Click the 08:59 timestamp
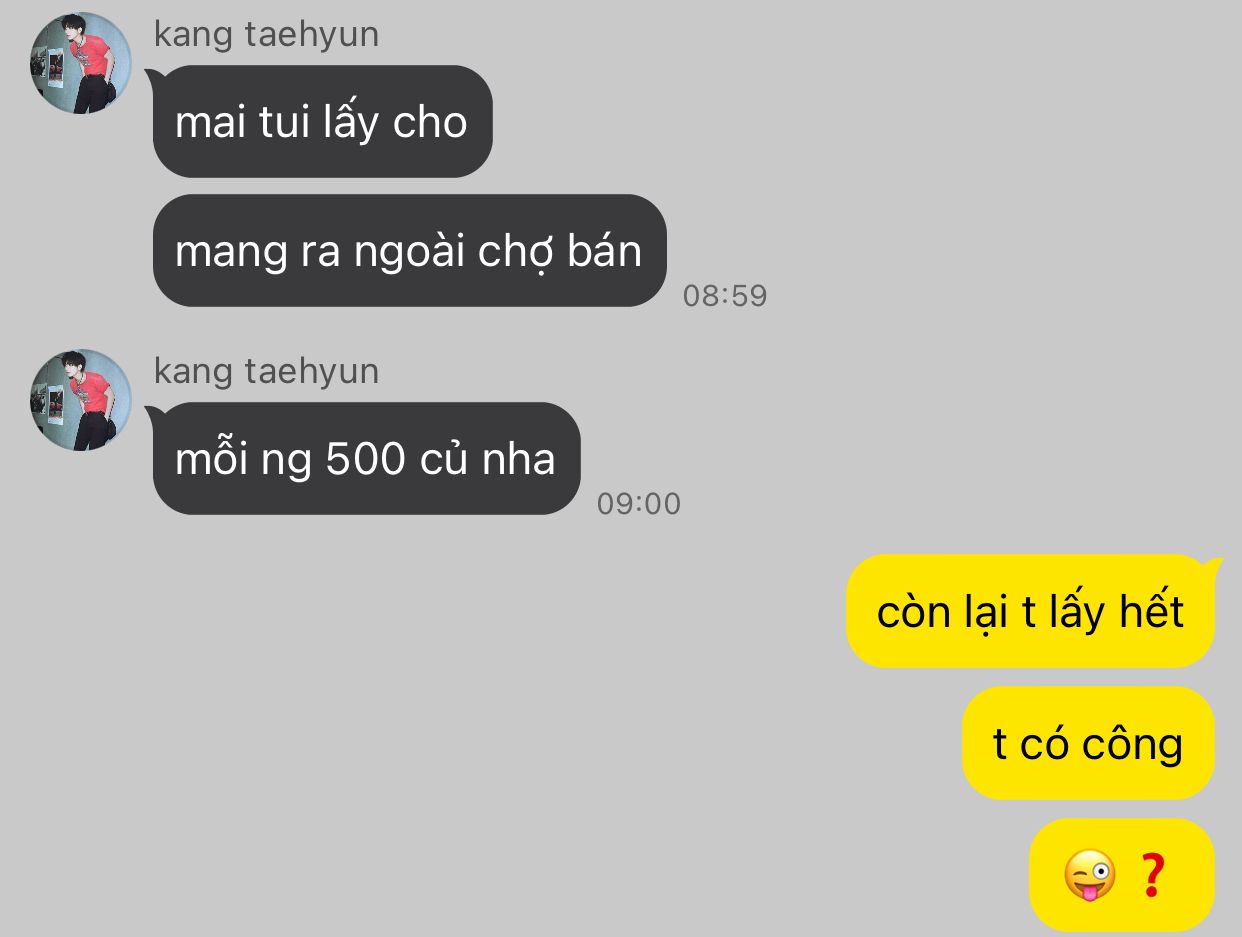 (725, 296)
